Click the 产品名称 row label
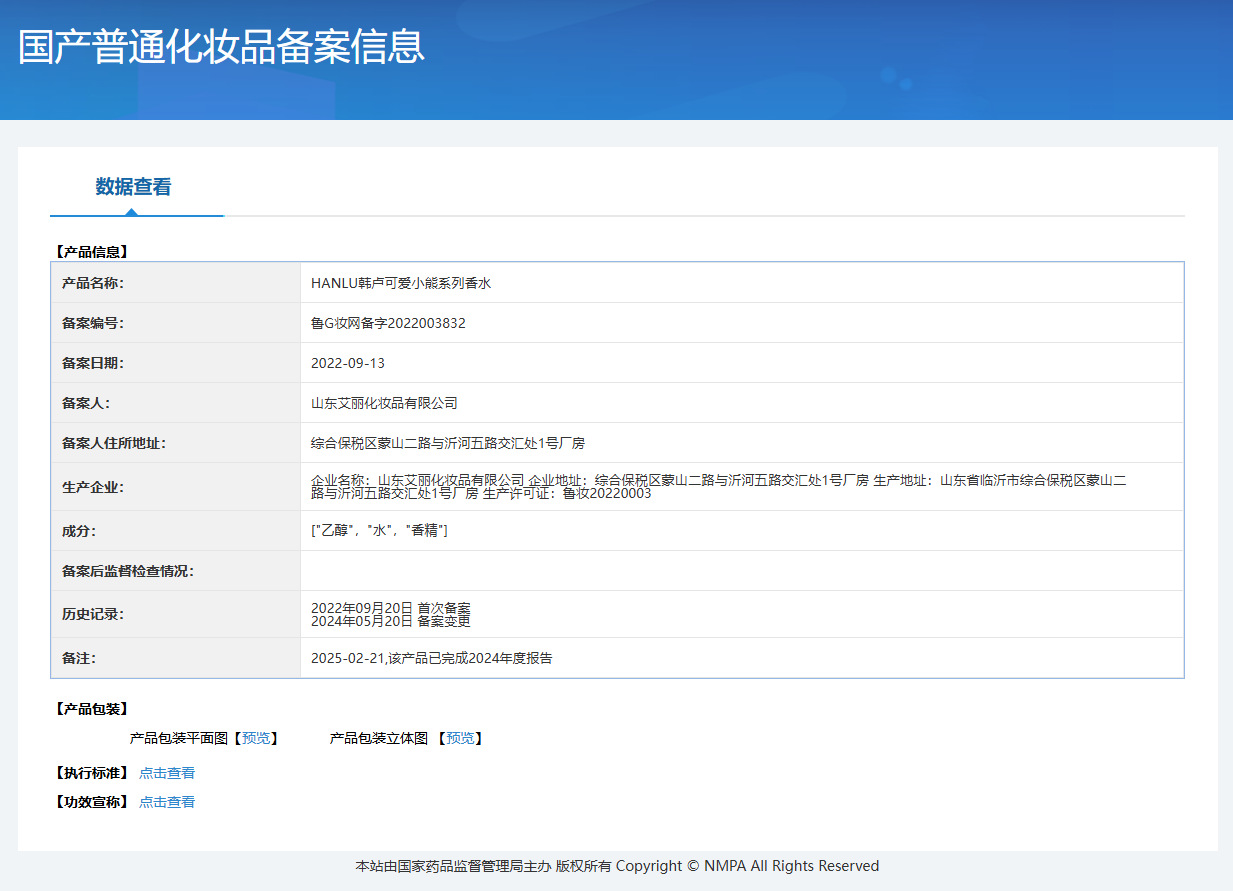1233x891 pixels. 93,283
